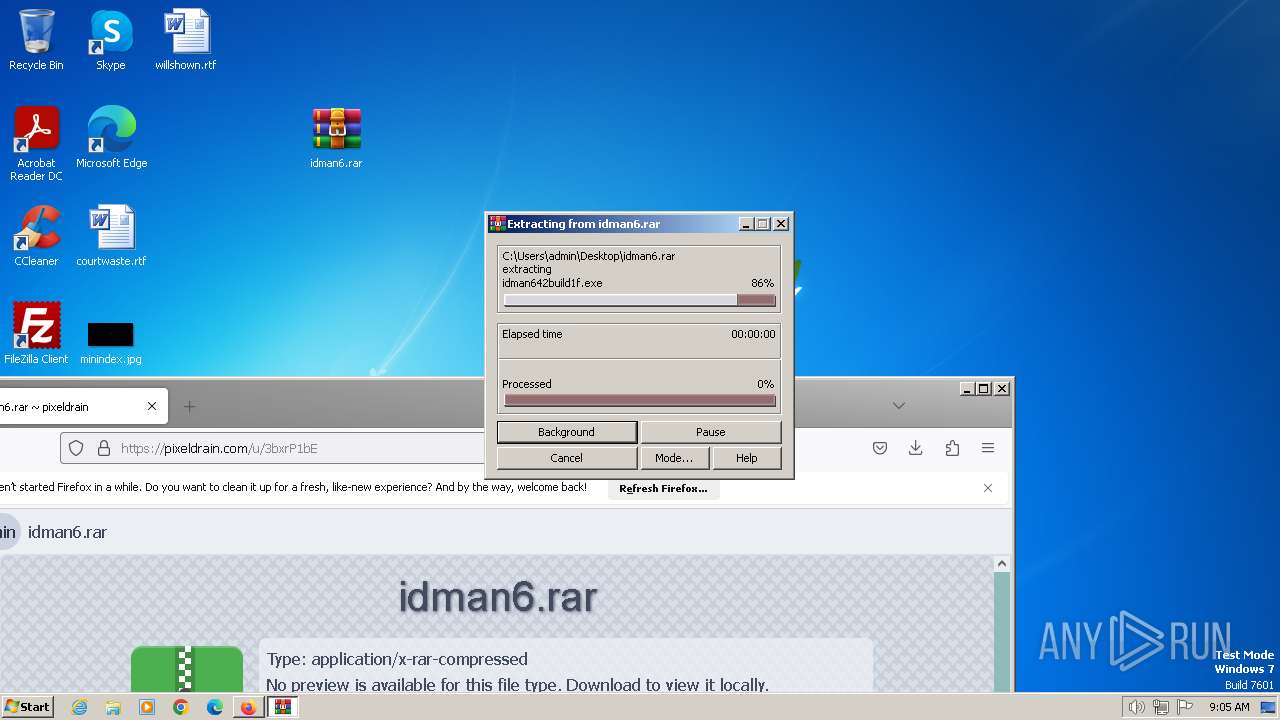Select Microsoft Edge desktop shortcut
Viewport: 1280px width, 720px height.
(x=111, y=138)
